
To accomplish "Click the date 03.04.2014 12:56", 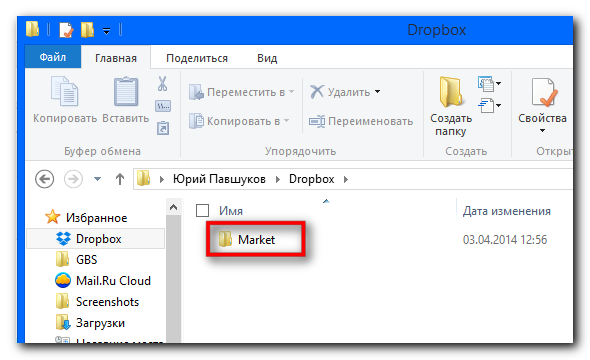I will click(505, 240).
